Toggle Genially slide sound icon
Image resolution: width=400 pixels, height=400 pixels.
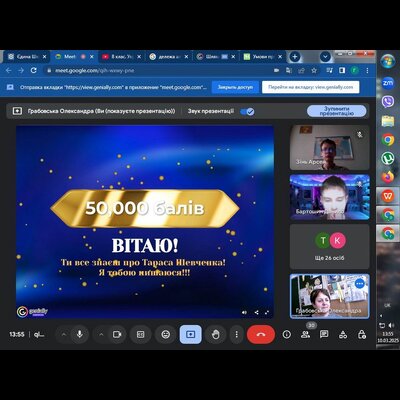pyautogui.click(x=244, y=312)
